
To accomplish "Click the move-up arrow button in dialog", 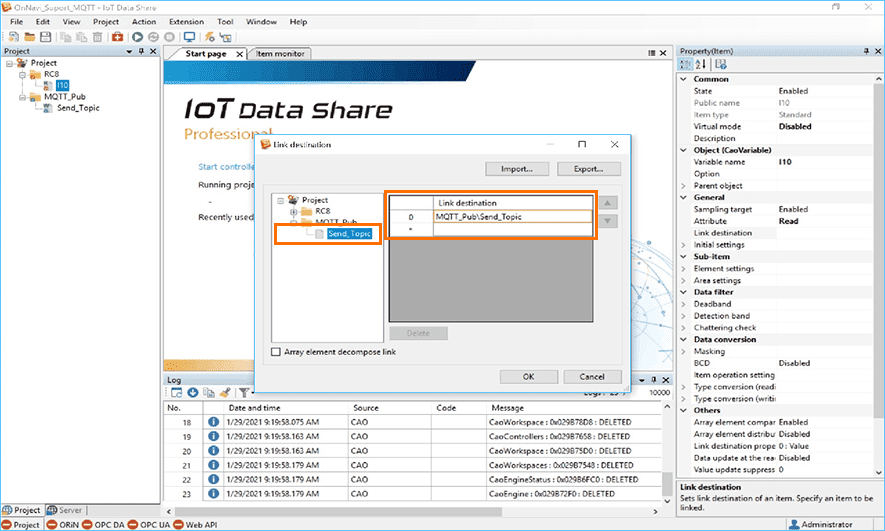I will coord(607,203).
